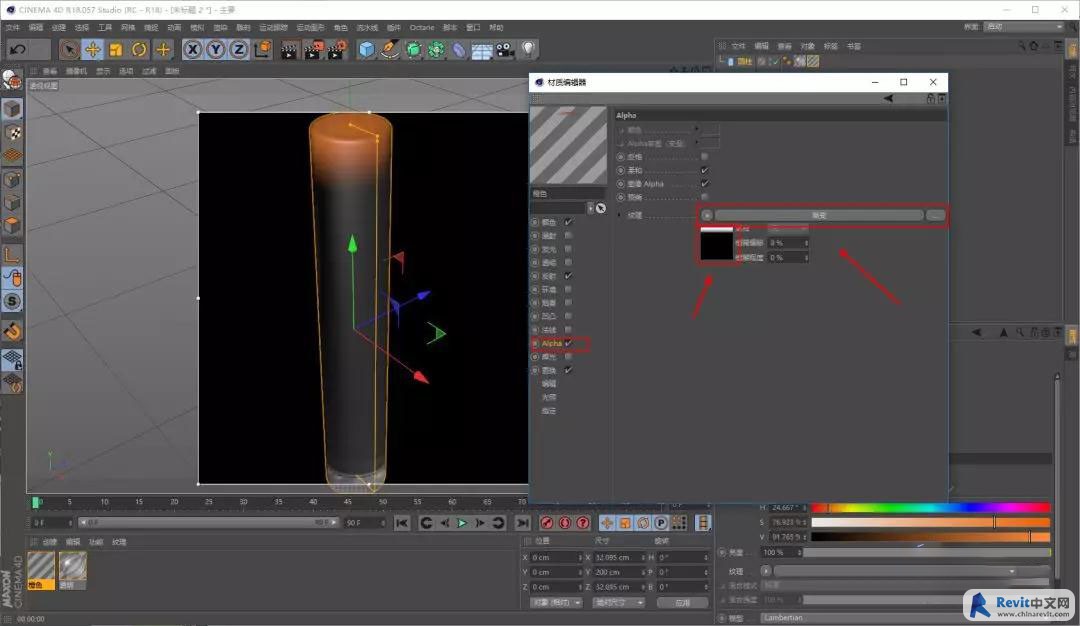
Task: Click the Undo arrow icon
Action: click(x=18, y=49)
